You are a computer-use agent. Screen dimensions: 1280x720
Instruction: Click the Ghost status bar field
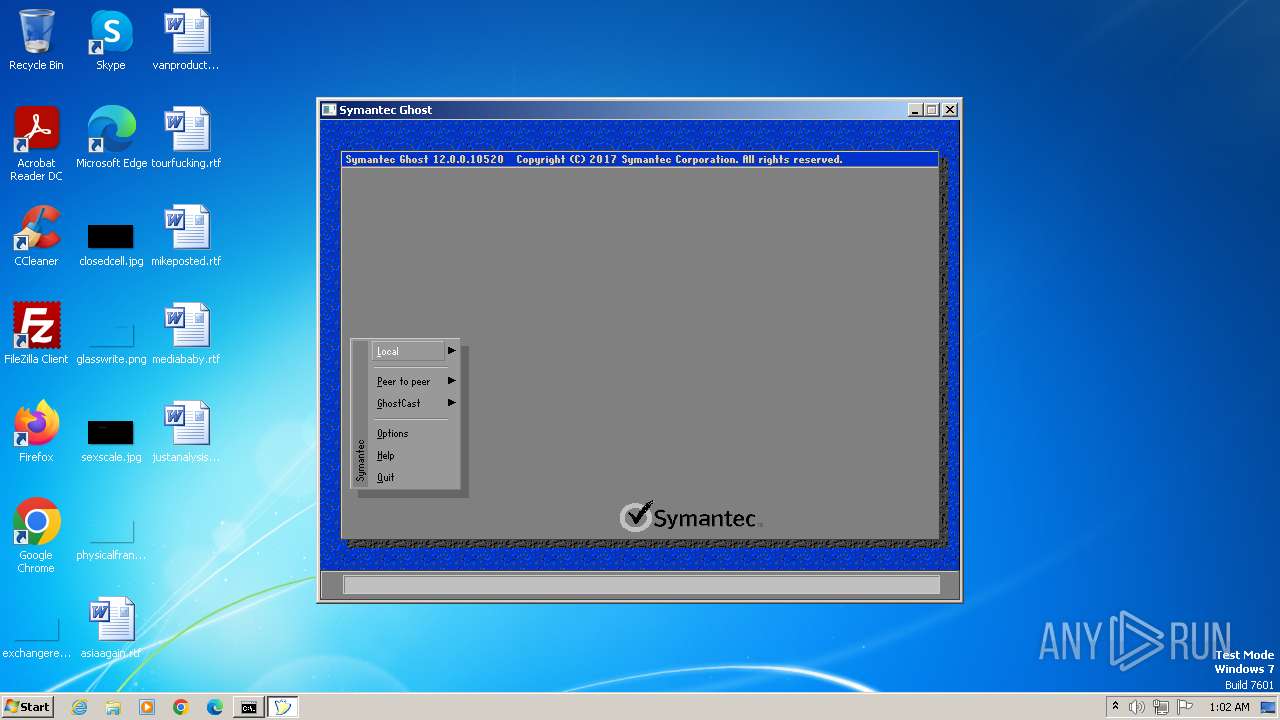click(x=641, y=585)
